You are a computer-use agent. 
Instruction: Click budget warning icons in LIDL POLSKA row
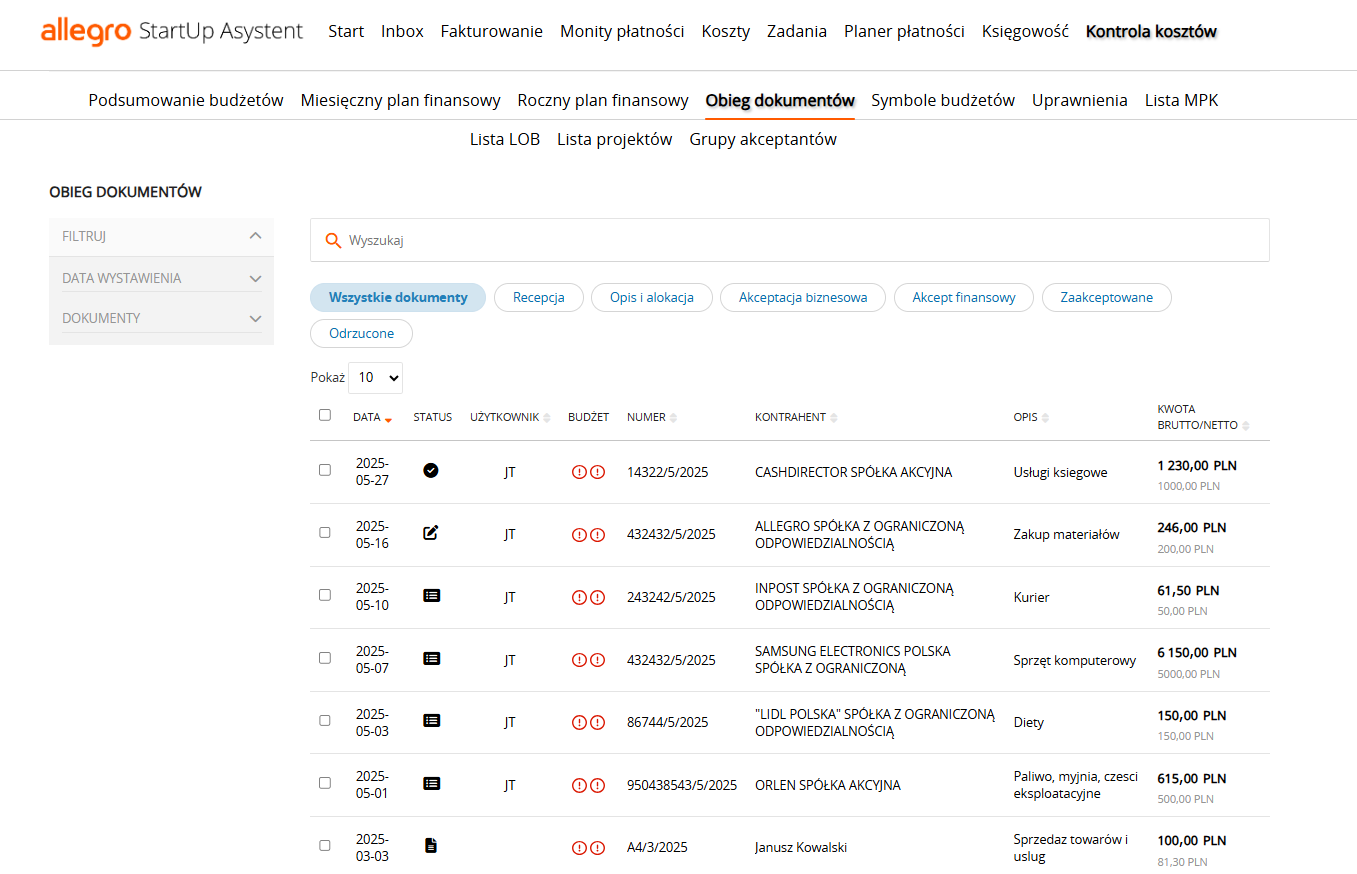point(588,722)
